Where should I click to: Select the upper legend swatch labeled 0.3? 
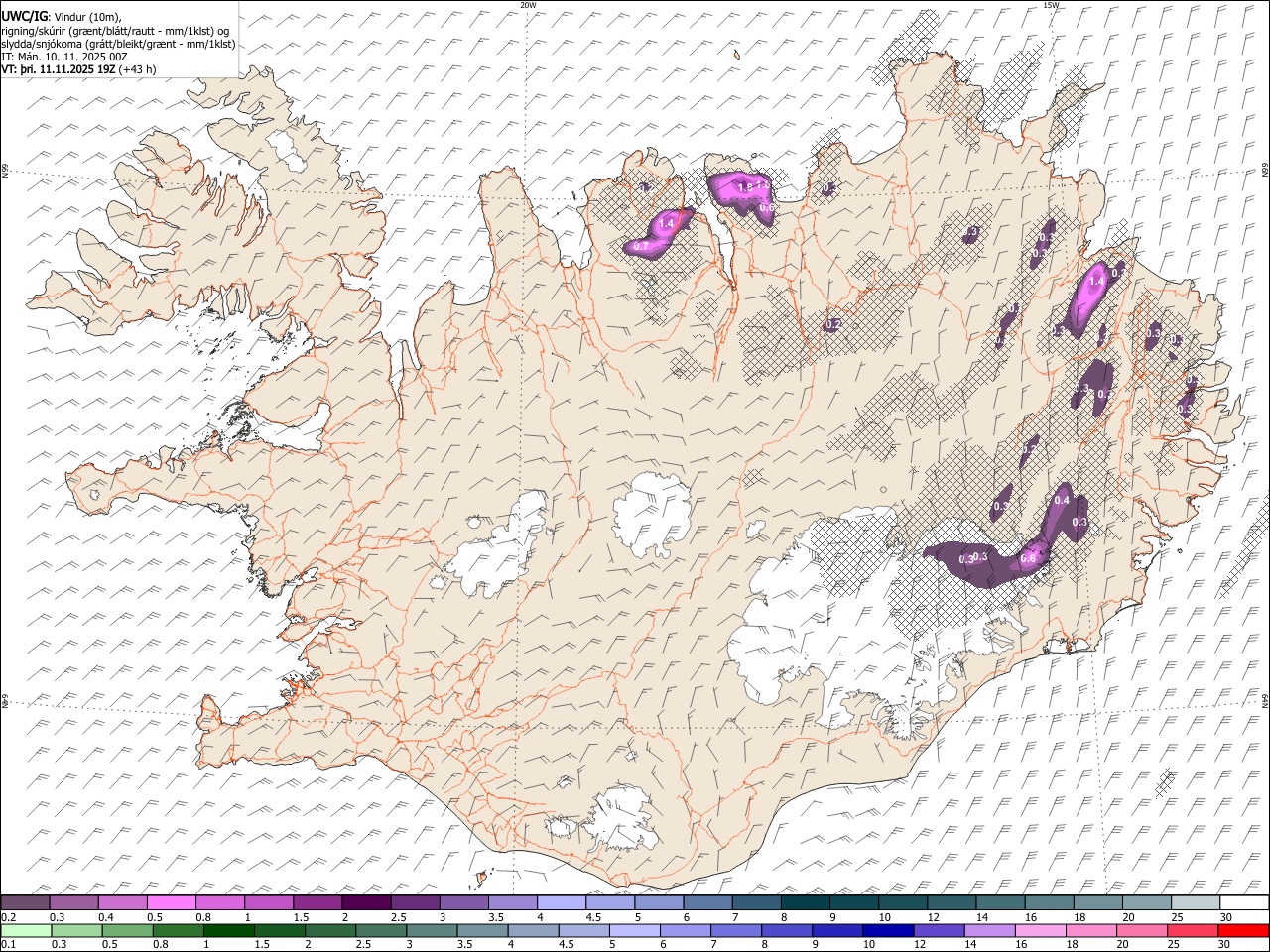click(x=74, y=903)
